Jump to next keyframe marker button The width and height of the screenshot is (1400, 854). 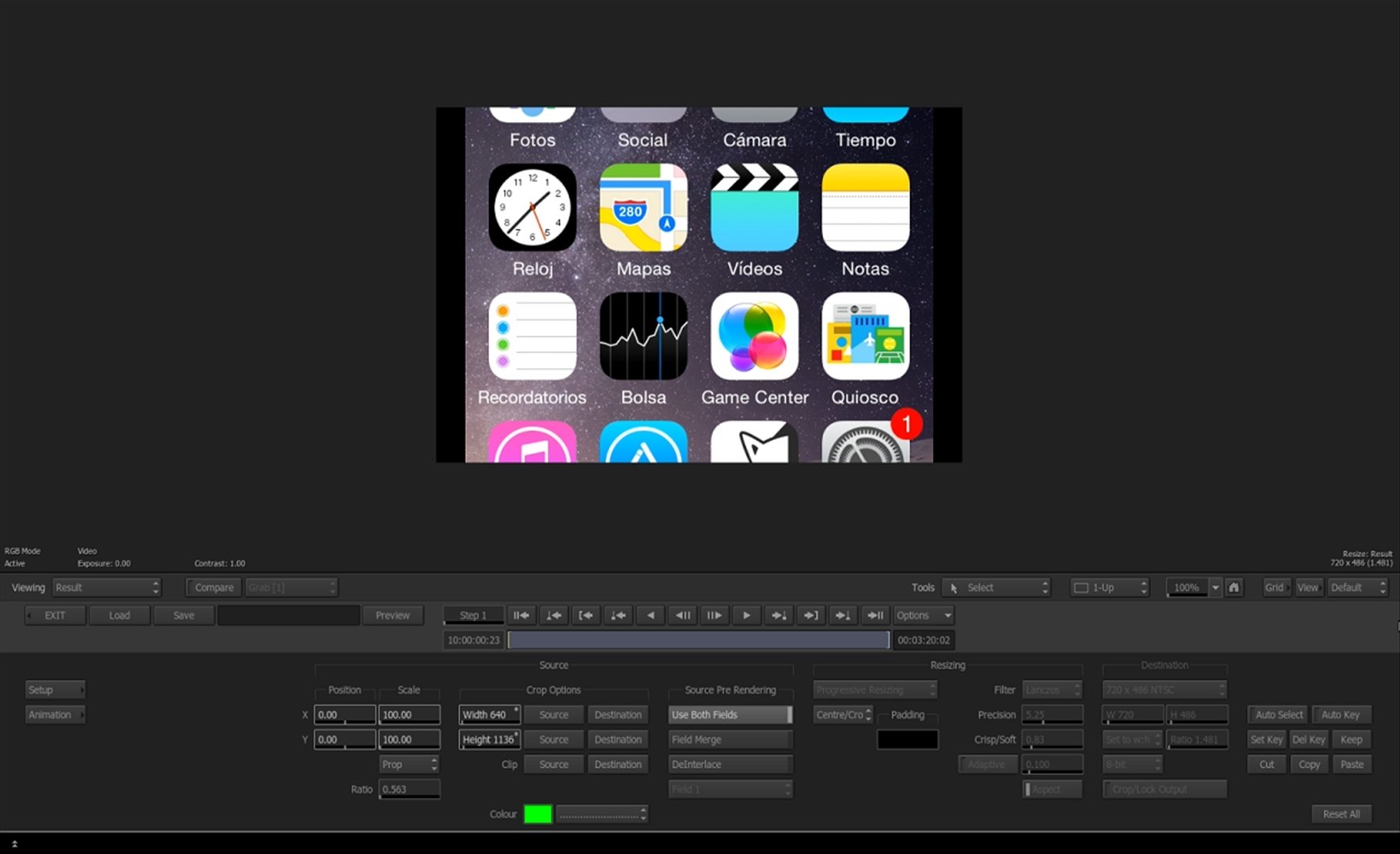[x=779, y=615]
